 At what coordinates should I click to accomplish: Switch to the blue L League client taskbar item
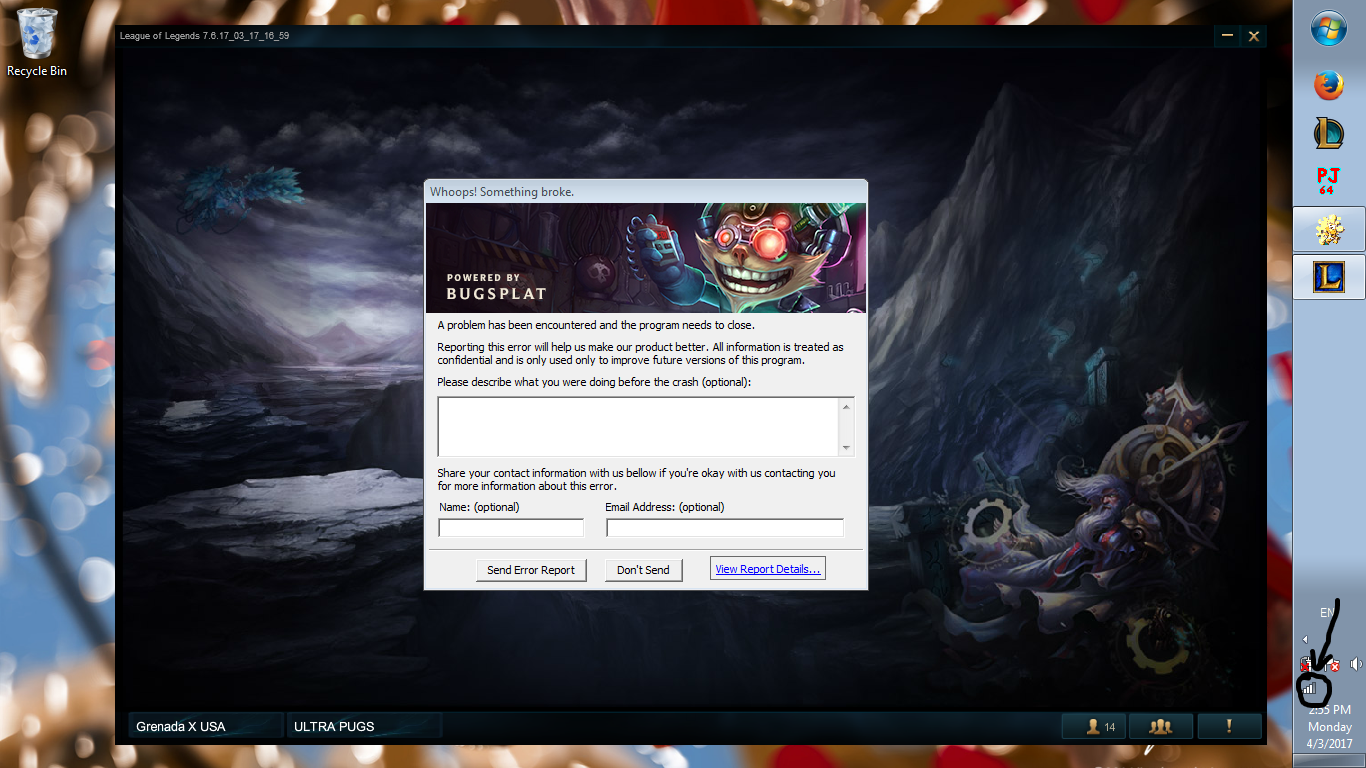[1329, 277]
